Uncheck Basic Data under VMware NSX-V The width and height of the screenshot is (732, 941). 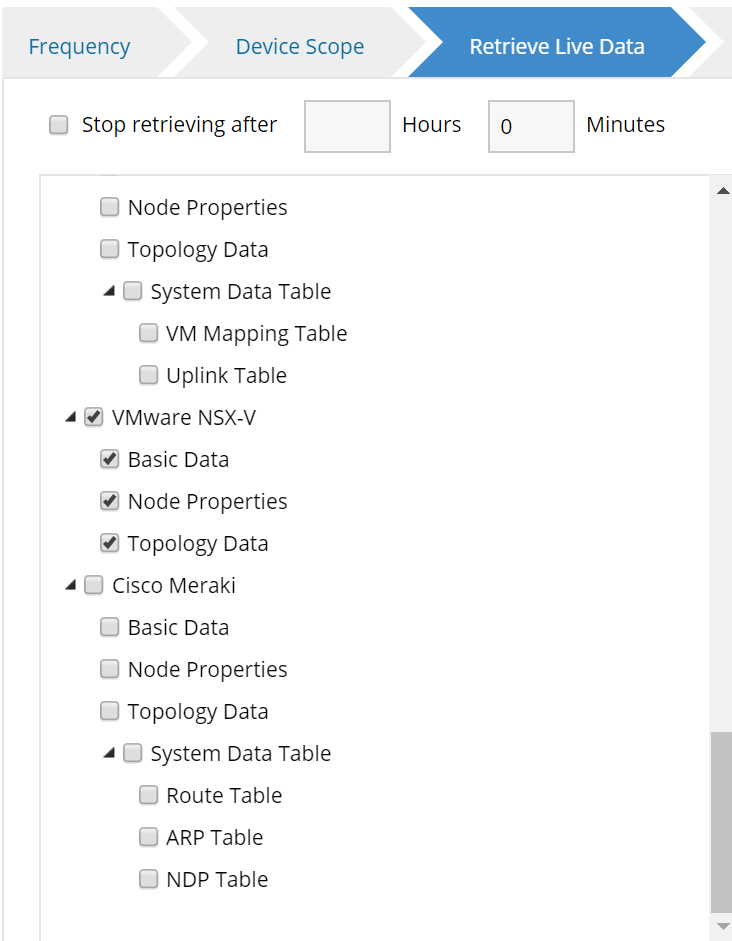click(x=110, y=460)
